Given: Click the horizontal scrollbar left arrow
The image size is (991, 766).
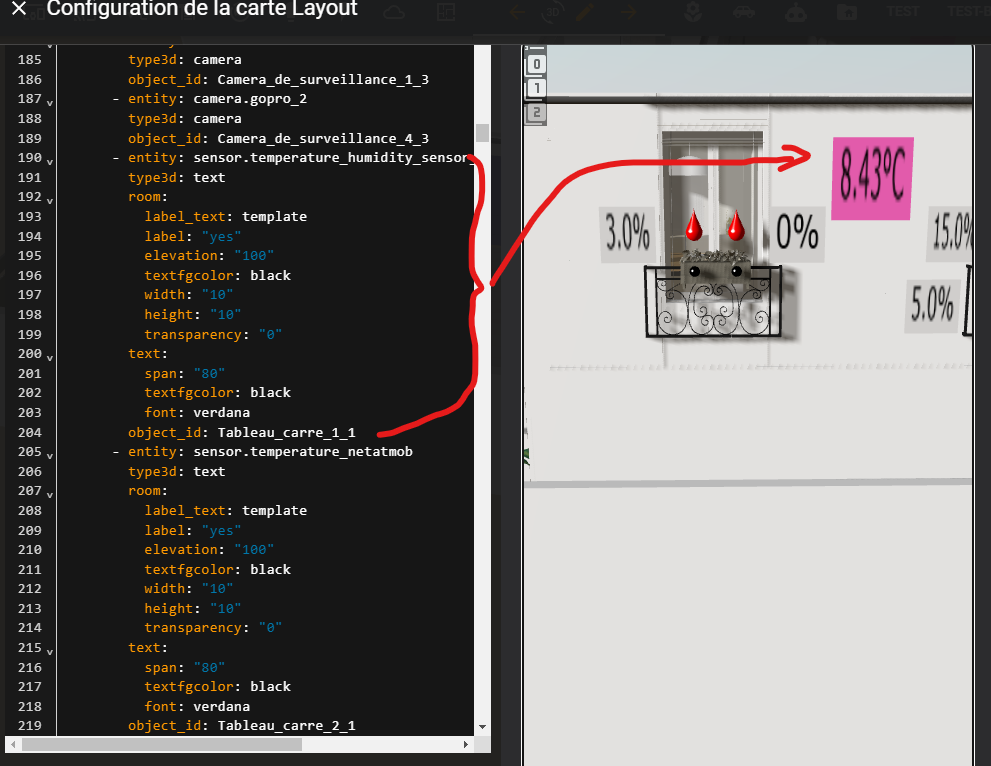Looking at the screenshot, I should (13, 745).
